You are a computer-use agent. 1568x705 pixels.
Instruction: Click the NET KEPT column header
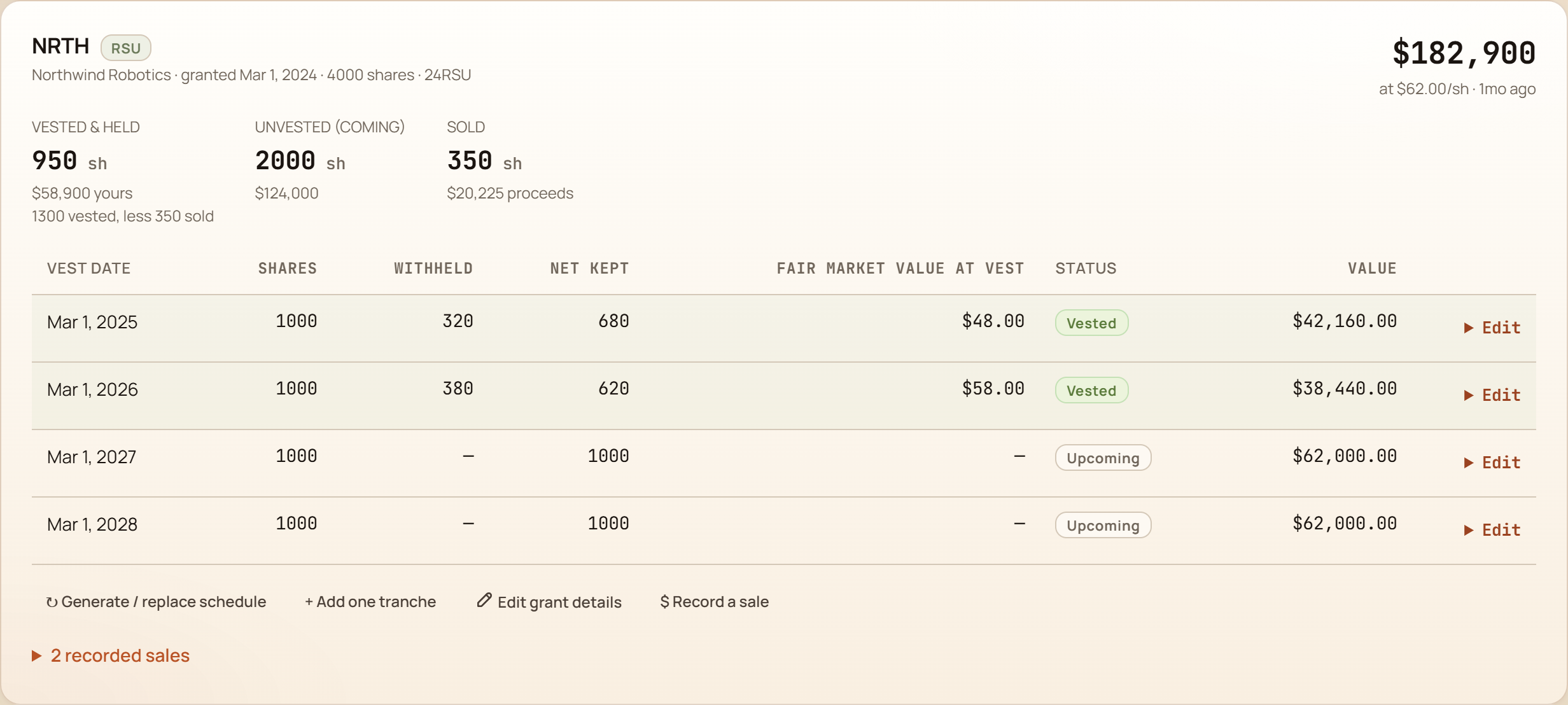(x=590, y=269)
